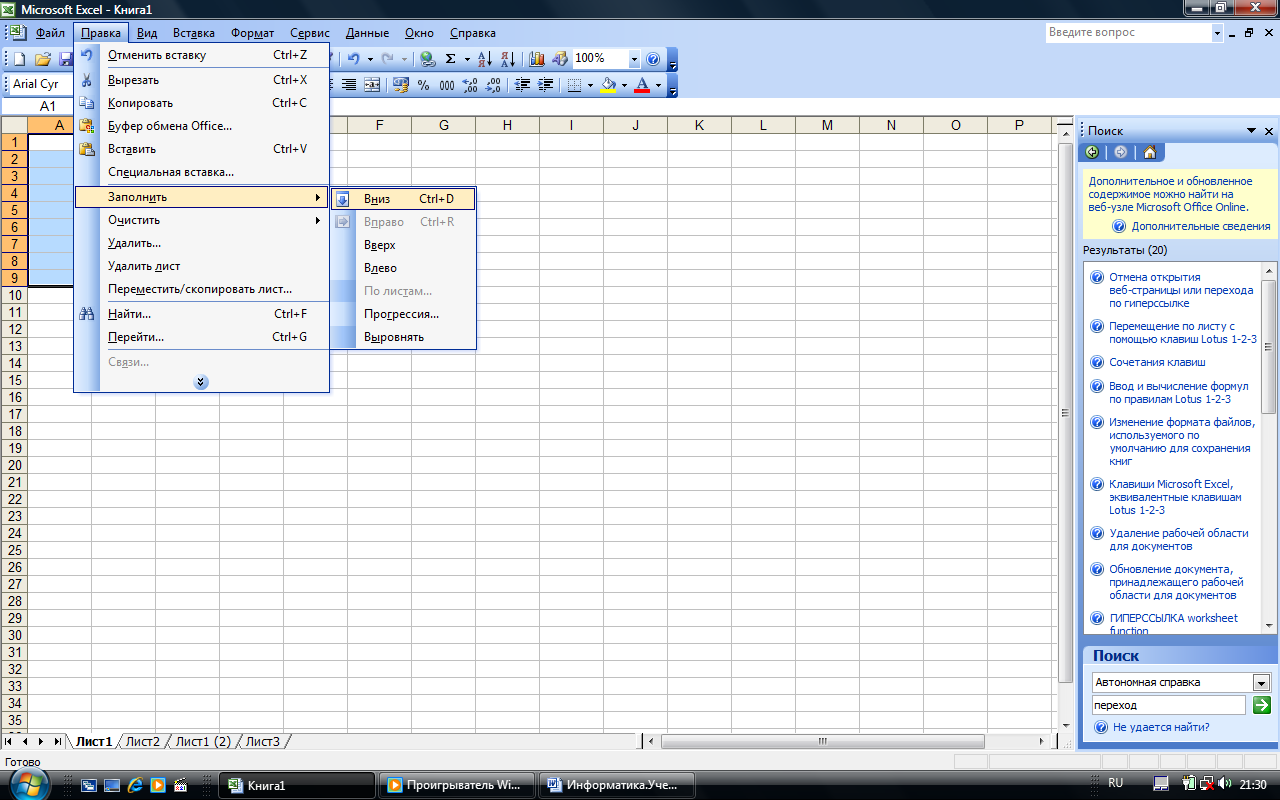The height and width of the screenshot is (800, 1280).
Task: Click the Не удается найти? link
Action: (x=1161, y=727)
